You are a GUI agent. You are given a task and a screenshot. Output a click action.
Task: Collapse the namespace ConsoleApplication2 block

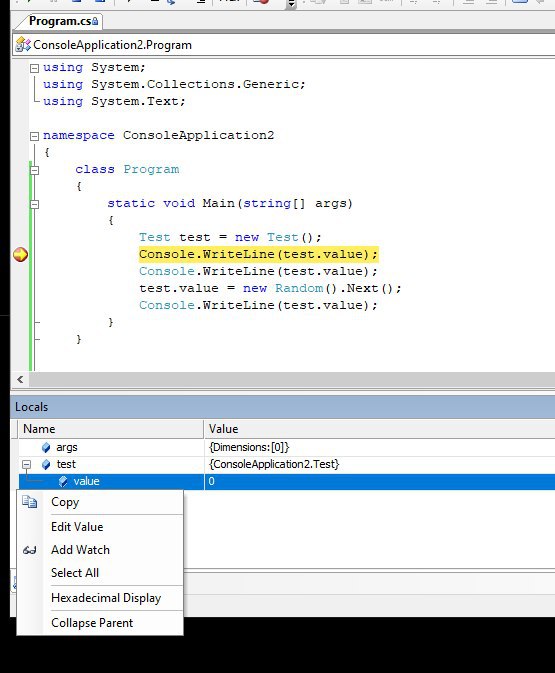coord(34,136)
